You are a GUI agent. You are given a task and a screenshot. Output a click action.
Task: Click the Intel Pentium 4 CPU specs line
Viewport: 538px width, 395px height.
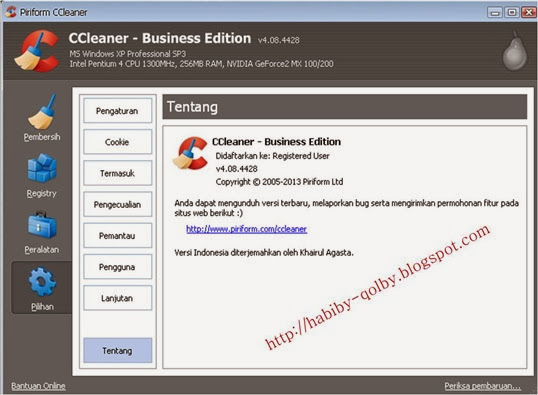point(201,64)
